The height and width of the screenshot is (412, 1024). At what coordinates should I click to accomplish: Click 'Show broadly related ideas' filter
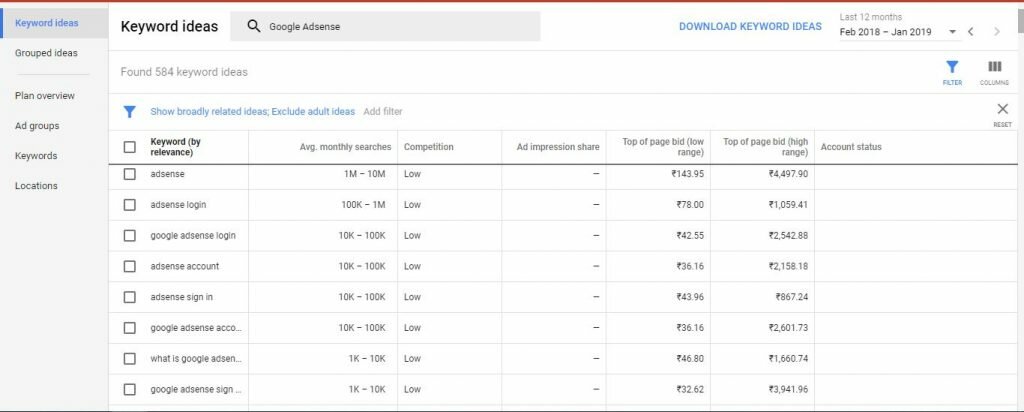coord(208,112)
